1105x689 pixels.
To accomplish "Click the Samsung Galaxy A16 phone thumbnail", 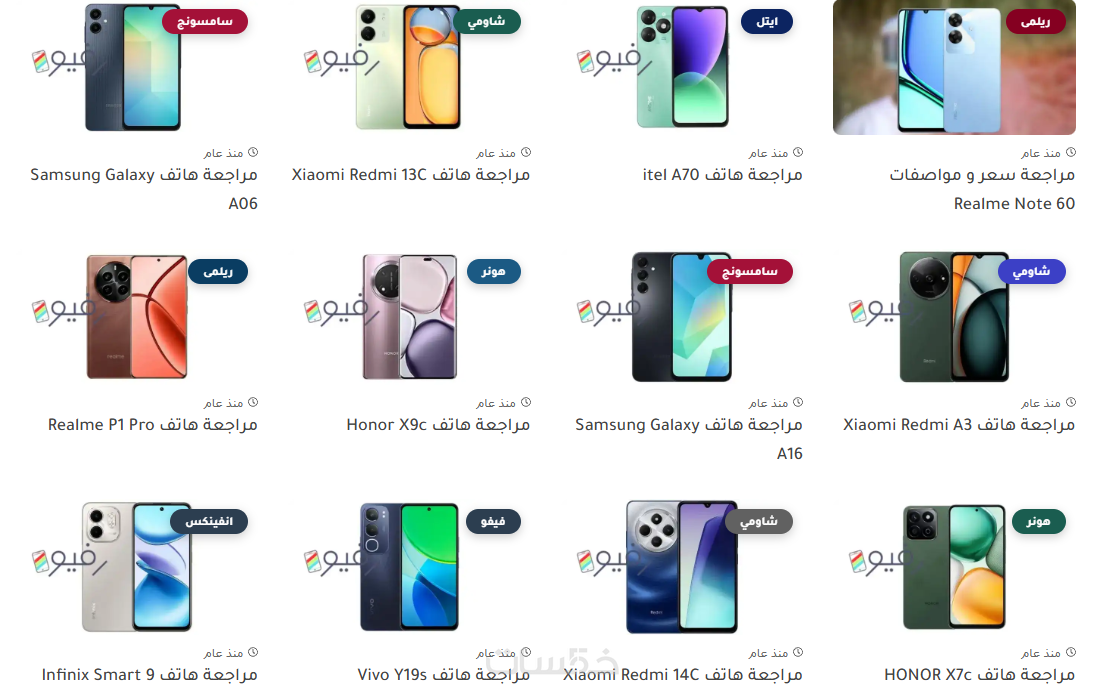I will [681, 317].
